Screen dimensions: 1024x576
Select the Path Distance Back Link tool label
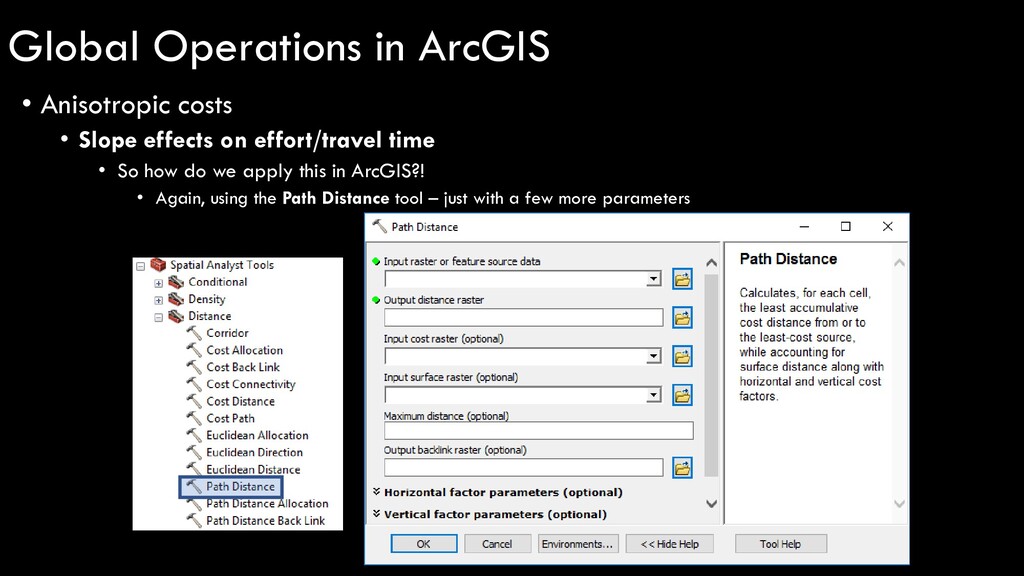point(265,520)
